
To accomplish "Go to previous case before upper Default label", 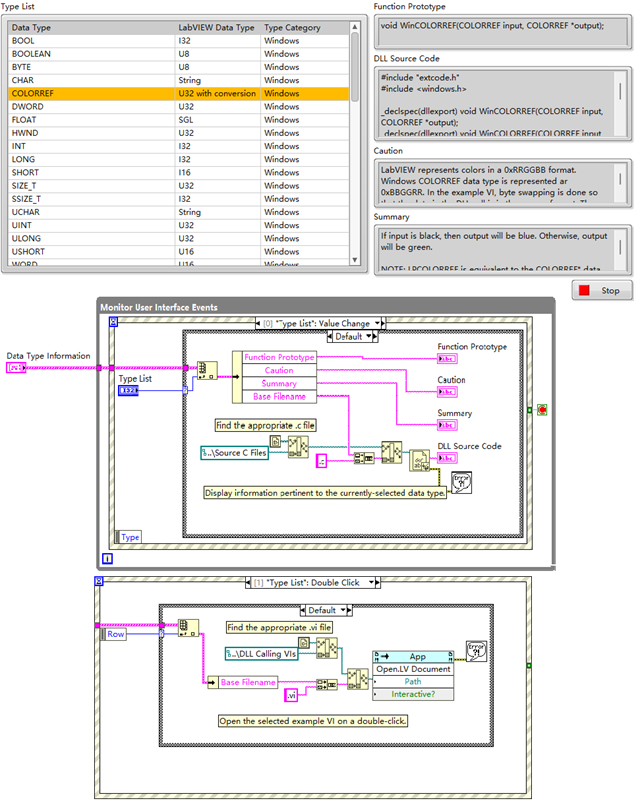I will [330, 337].
